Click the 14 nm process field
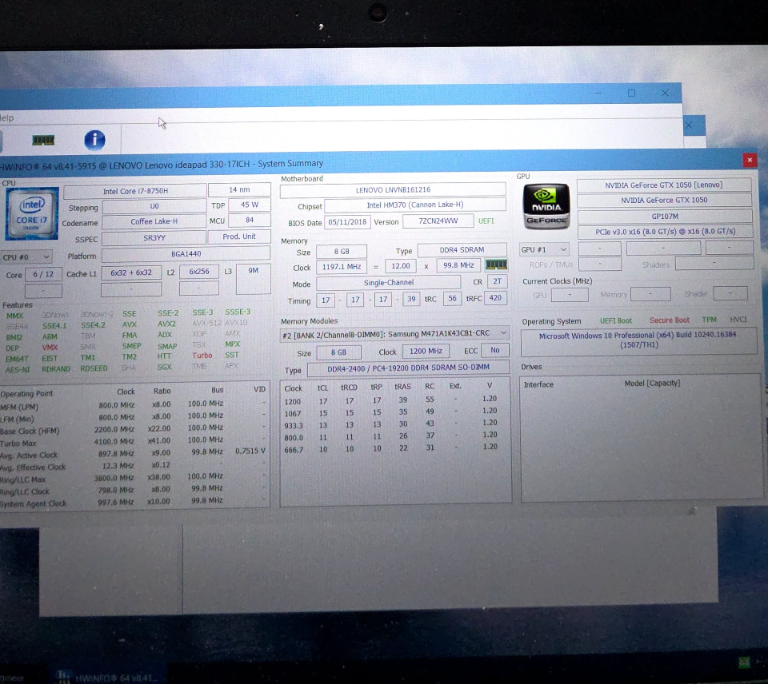The width and height of the screenshot is (768, 684). point(239,190)
